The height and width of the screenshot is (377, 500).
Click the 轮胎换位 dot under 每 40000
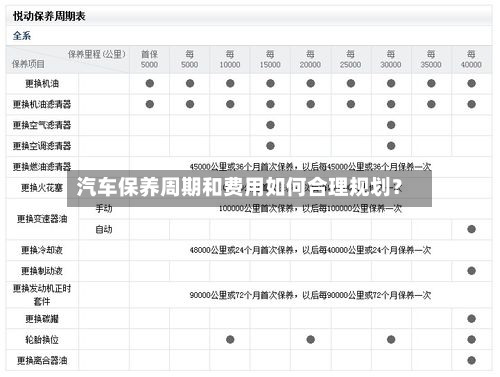(471, 340)
